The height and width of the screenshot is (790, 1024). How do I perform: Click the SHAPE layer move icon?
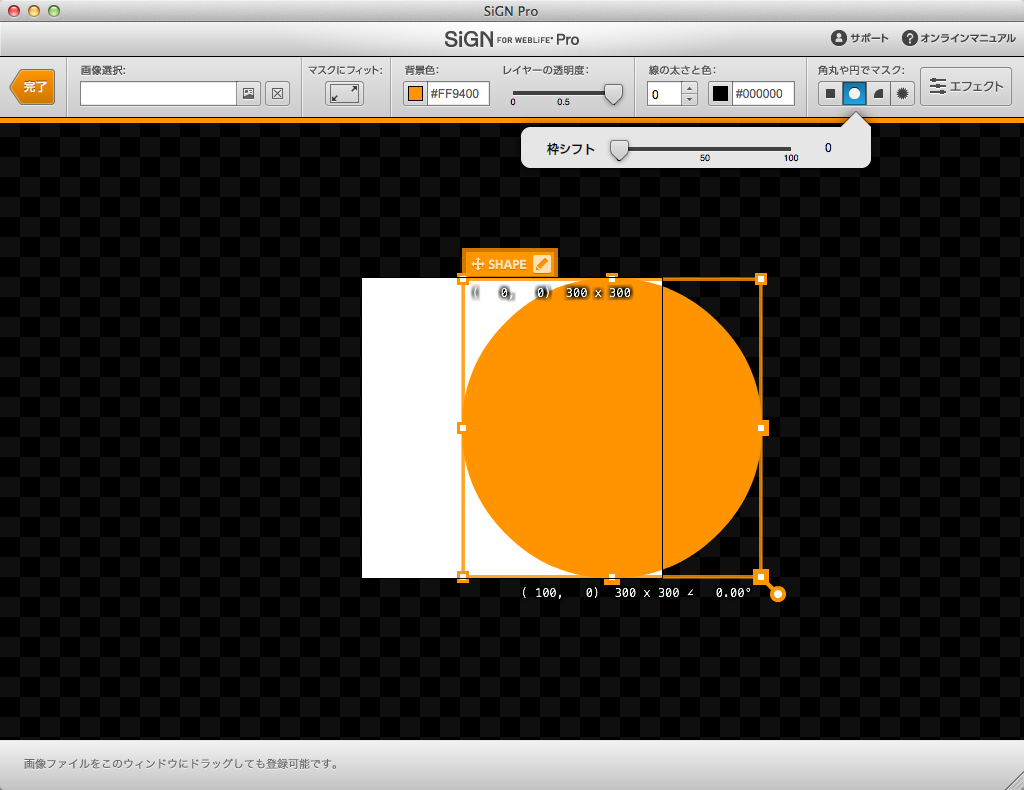[x=477, y=264]
